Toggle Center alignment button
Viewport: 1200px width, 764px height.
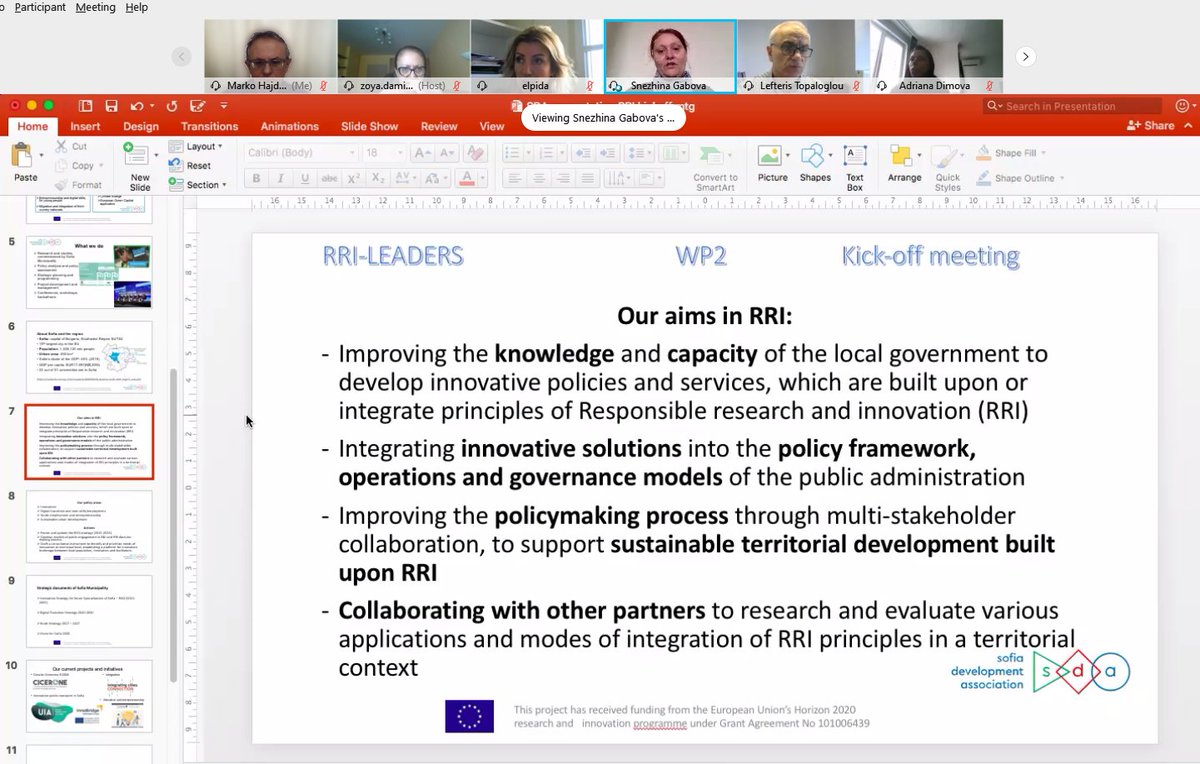[x=539, y=179]
